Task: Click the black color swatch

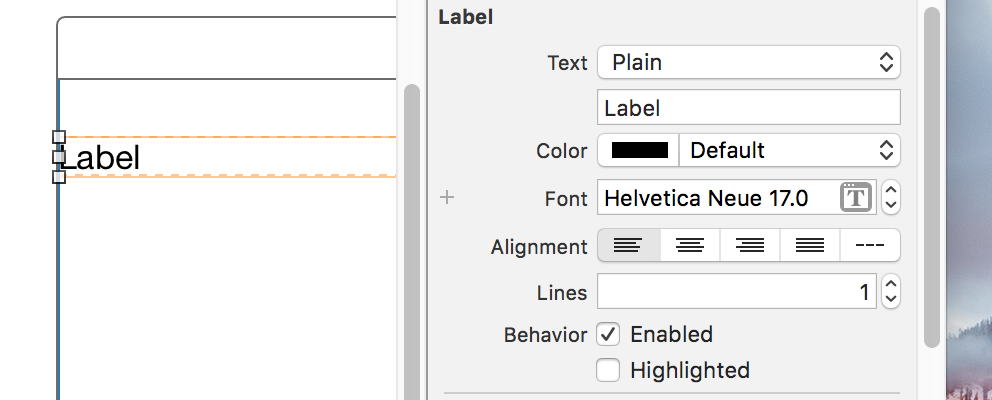Action: pyautogui.click(x=639, y=150)
